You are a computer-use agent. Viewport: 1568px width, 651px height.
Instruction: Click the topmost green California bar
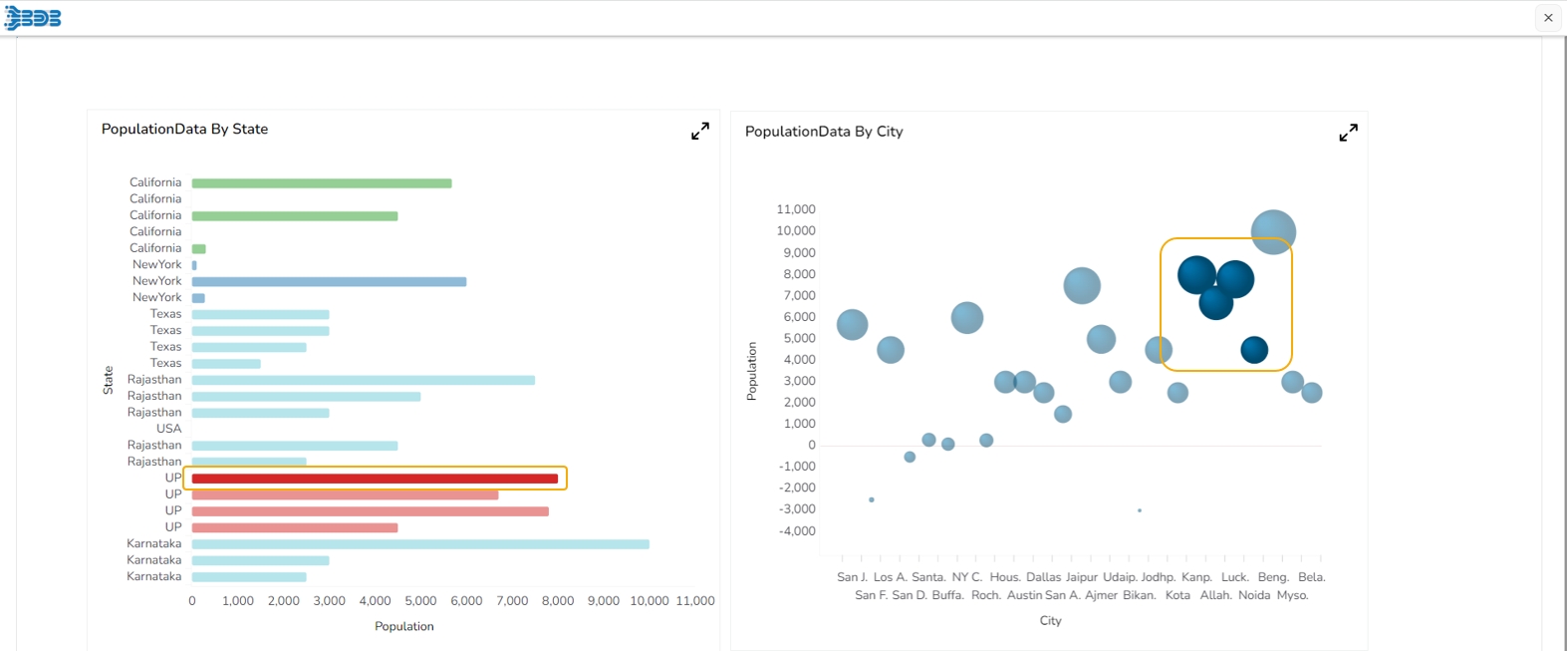(x=322, y=183)
